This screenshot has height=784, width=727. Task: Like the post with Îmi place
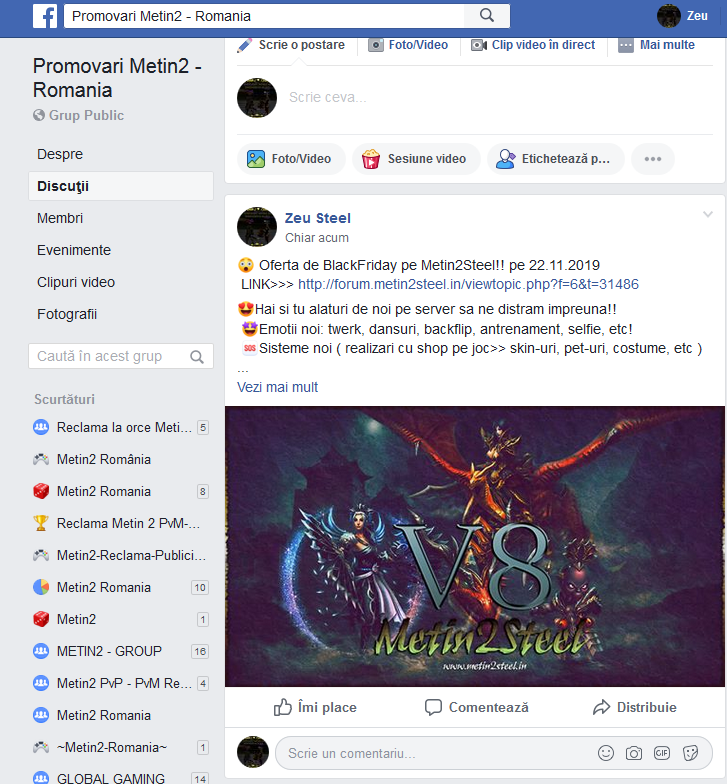pyautogui.click(x=315, y=708)
